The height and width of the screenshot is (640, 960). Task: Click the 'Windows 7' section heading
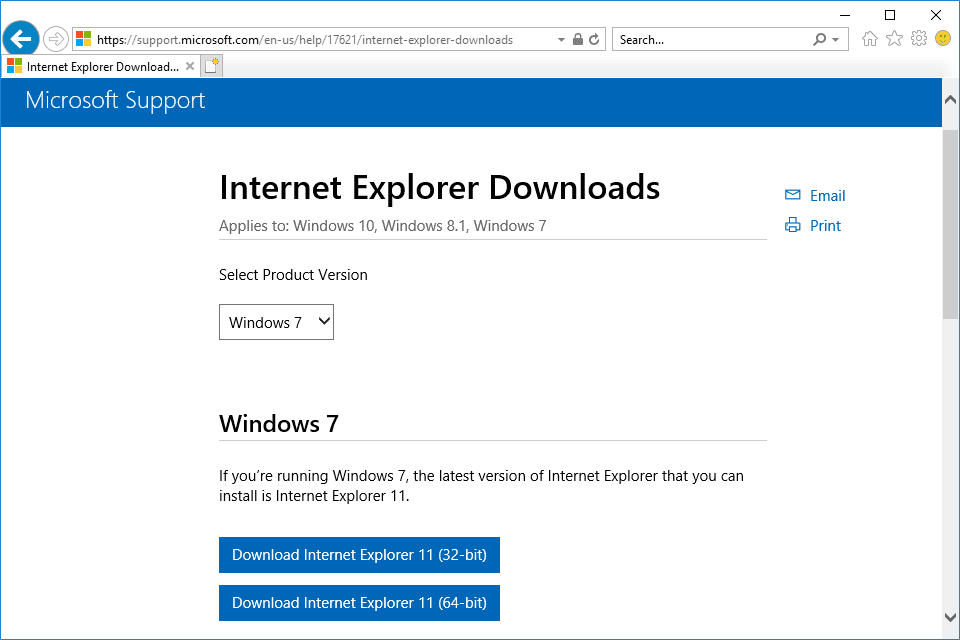click(279, 424)
